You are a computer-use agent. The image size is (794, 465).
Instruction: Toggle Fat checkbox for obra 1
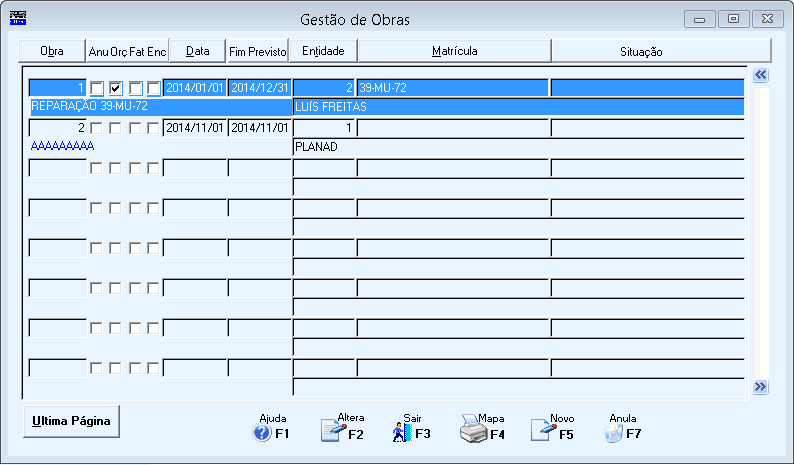tap(135, 88)
